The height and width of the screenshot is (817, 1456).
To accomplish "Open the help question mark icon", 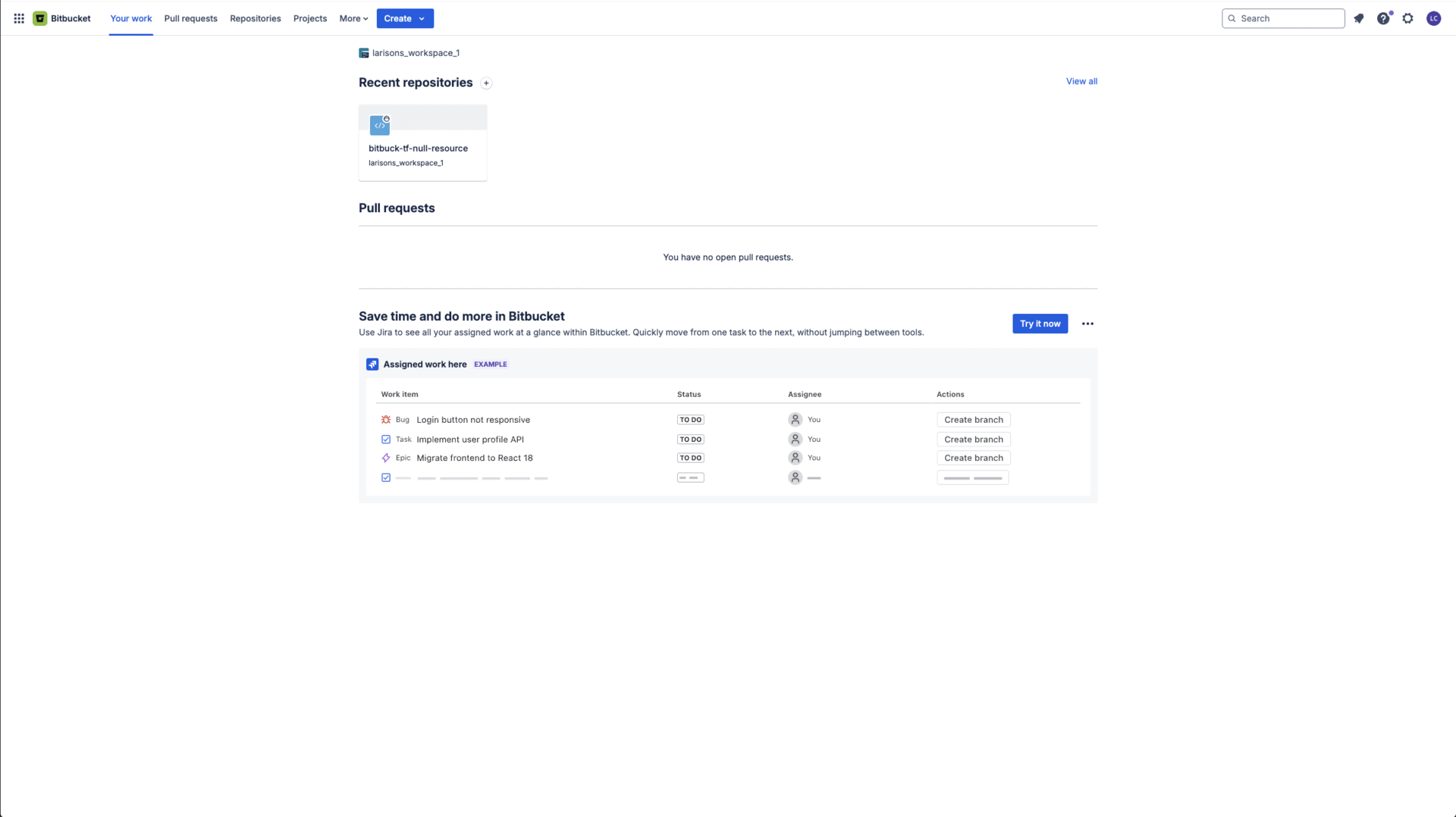I will pos(1383,18).
